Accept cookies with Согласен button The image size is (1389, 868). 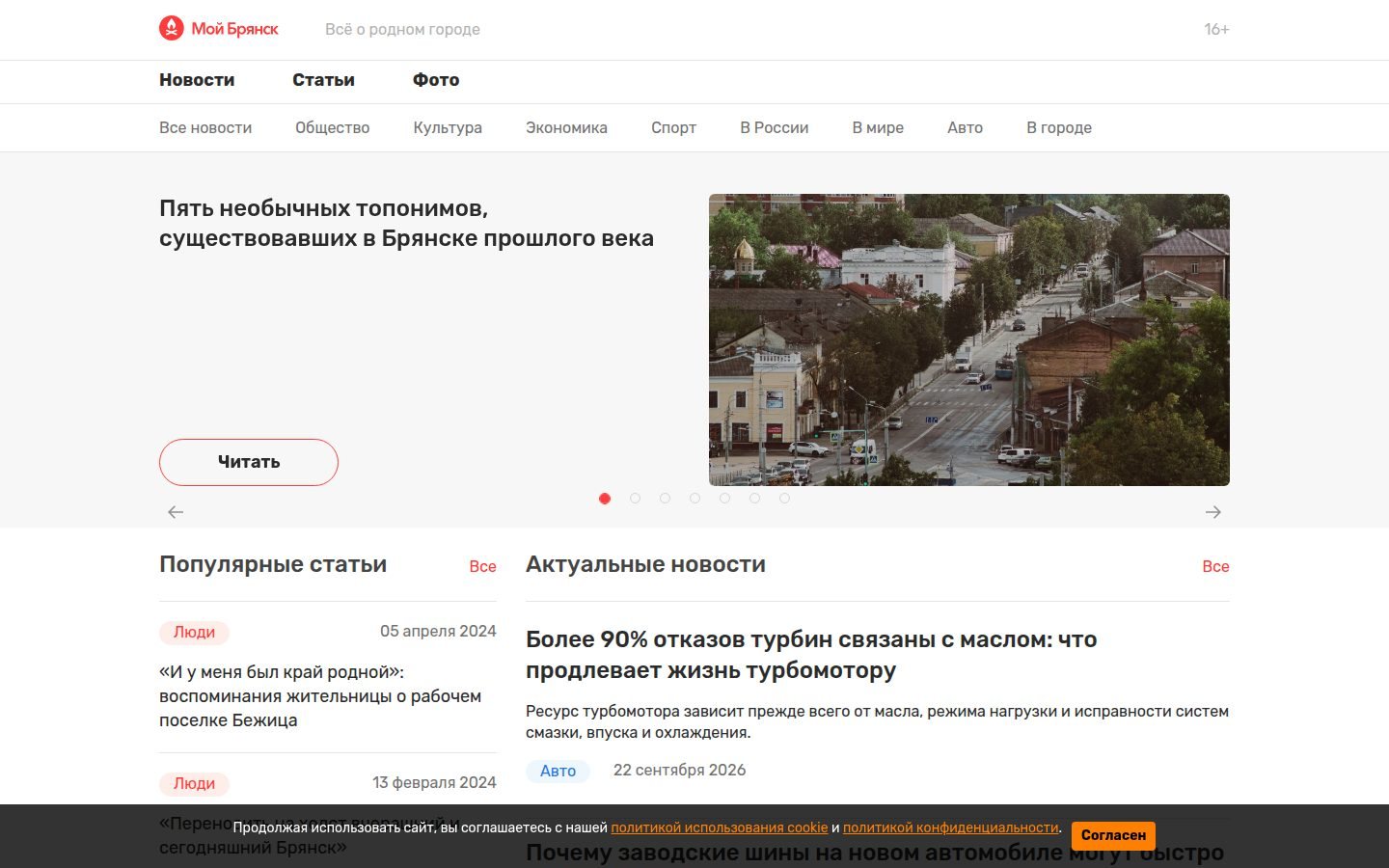tap(1113, 835)
